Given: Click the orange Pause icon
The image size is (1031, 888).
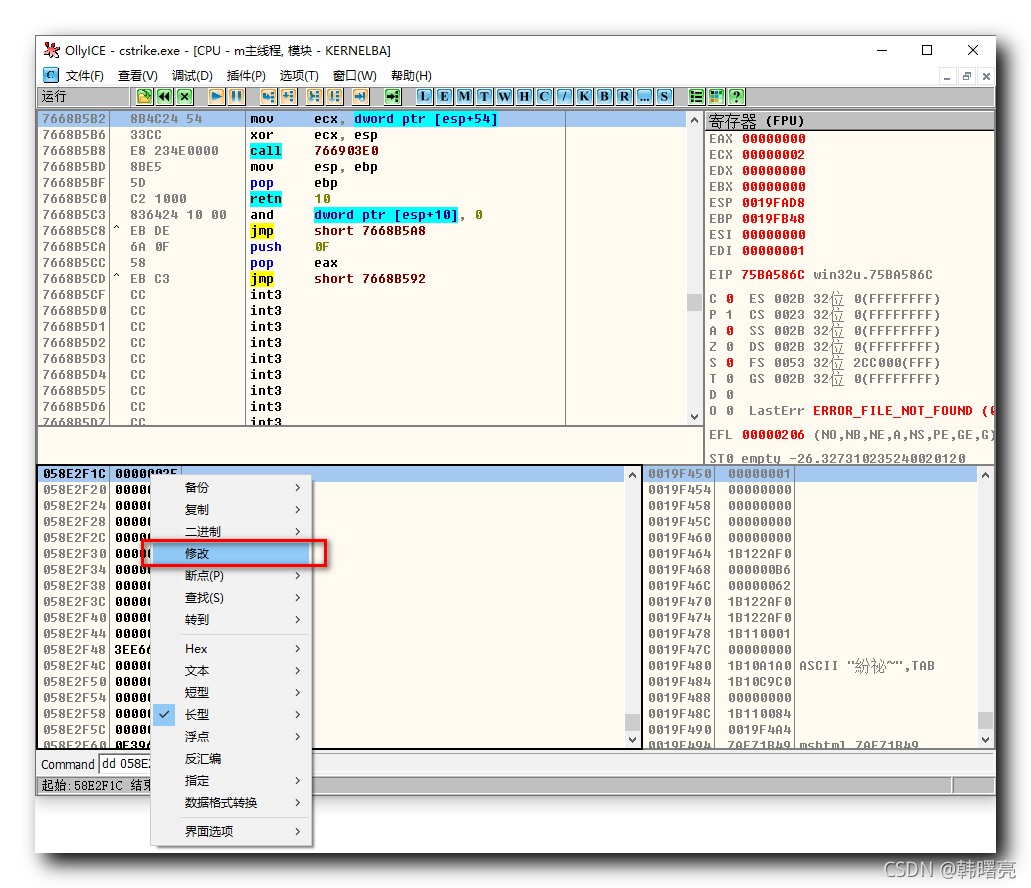Looking at the screenshot, I should [x=237, y=97].
